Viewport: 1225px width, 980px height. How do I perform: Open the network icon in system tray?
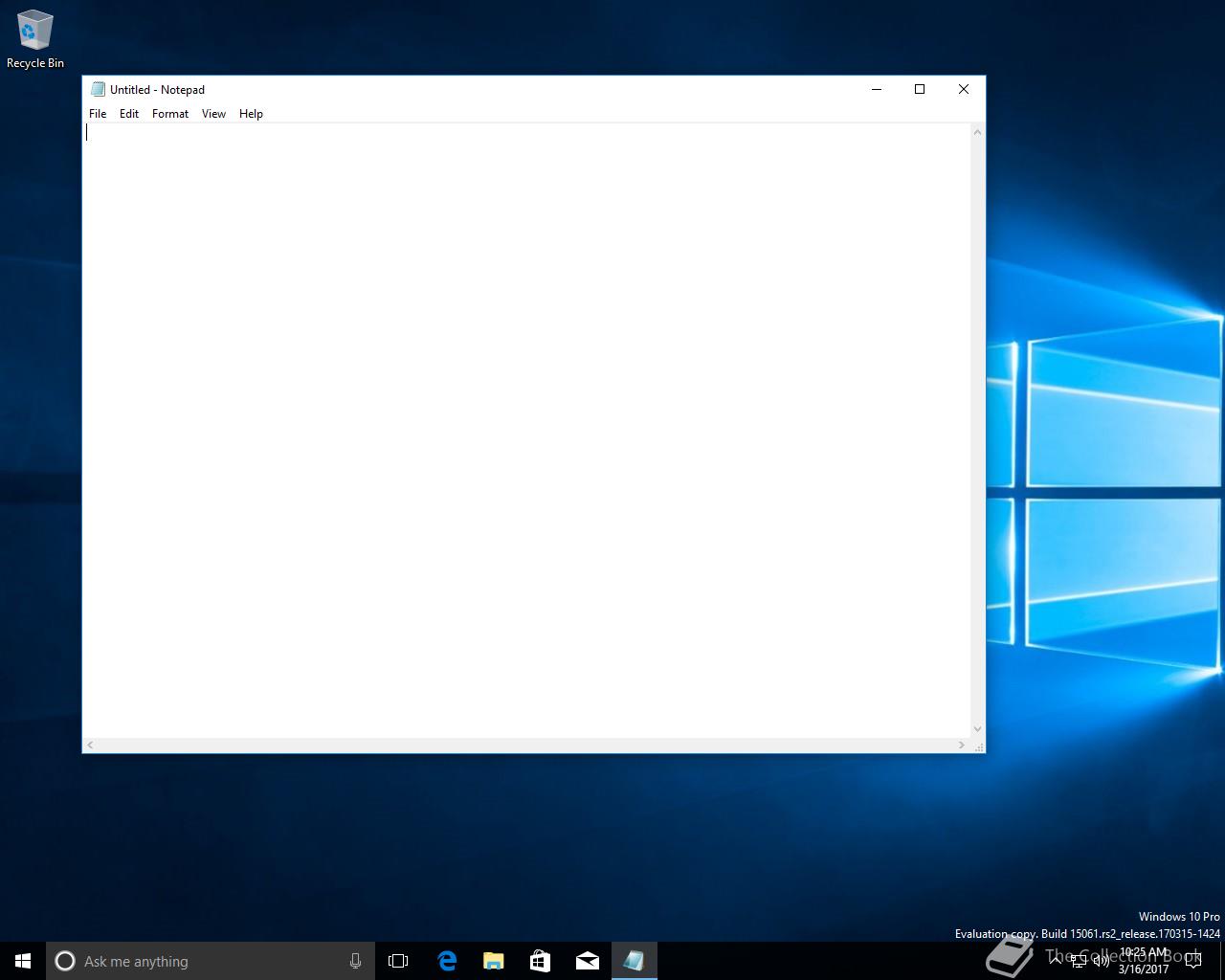[1079, 961]
